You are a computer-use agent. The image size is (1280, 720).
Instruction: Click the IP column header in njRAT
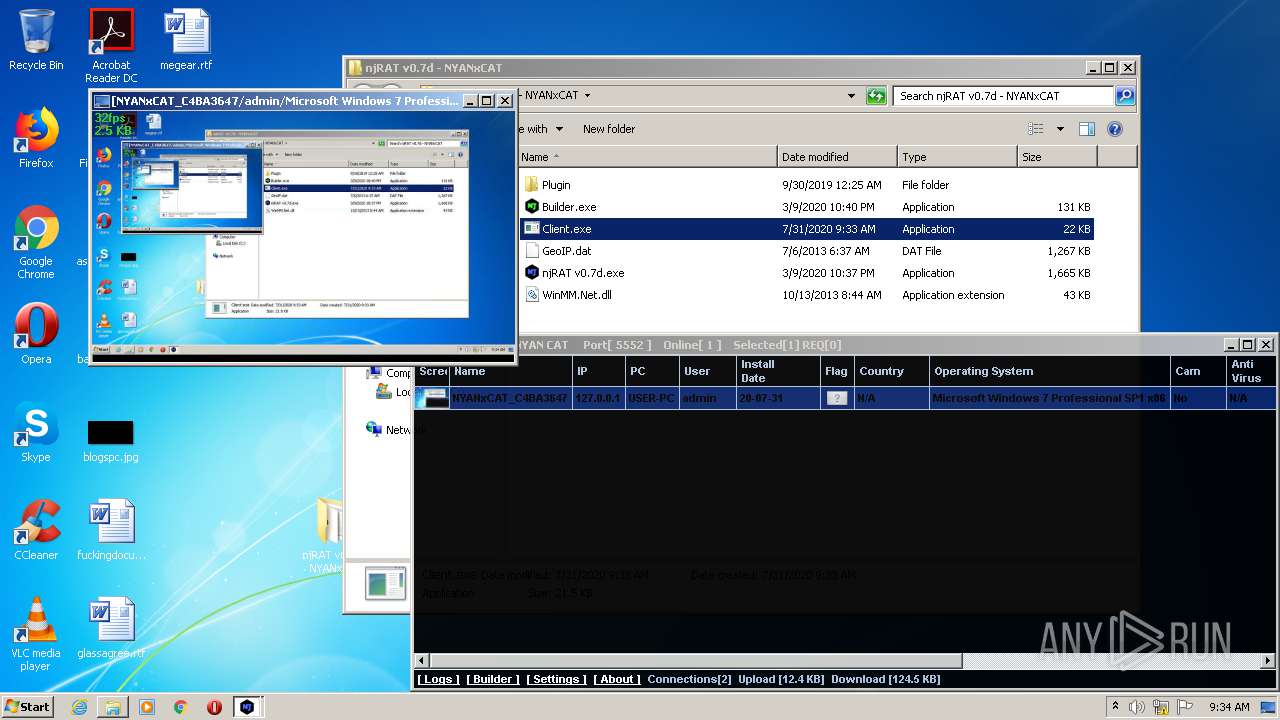coord(598,371)
